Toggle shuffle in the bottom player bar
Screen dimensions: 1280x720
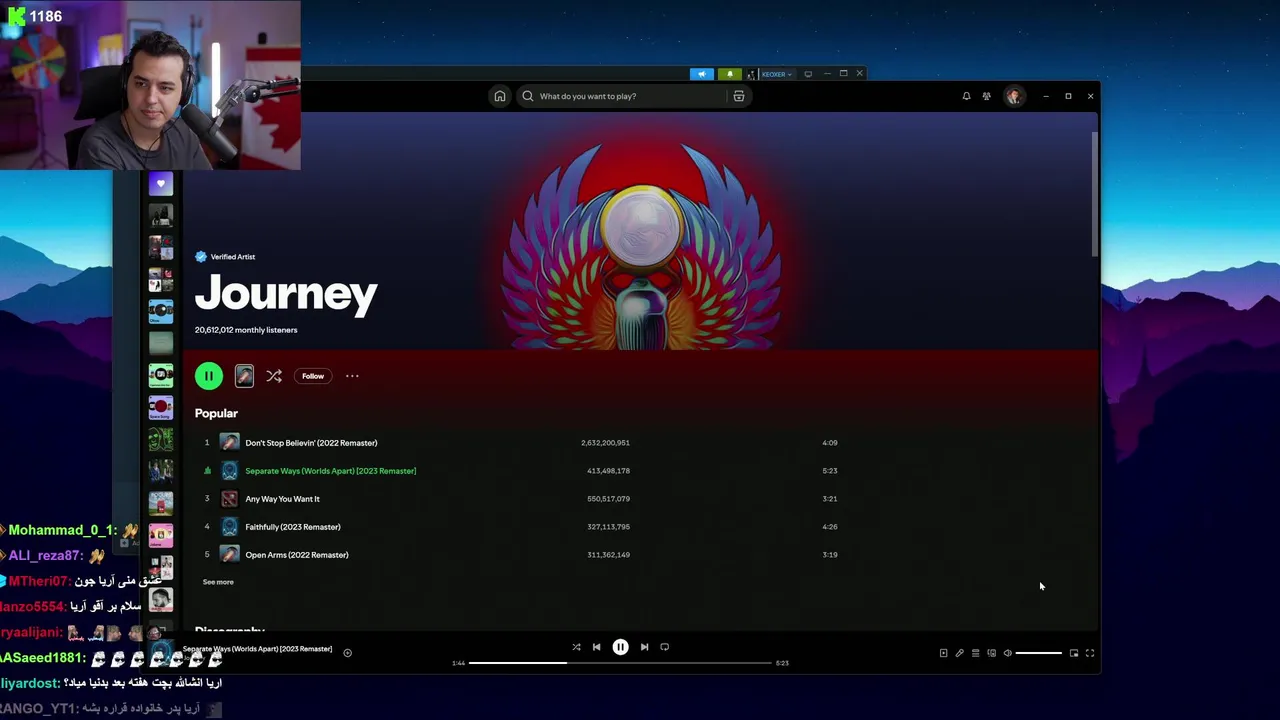click(576, 647)
